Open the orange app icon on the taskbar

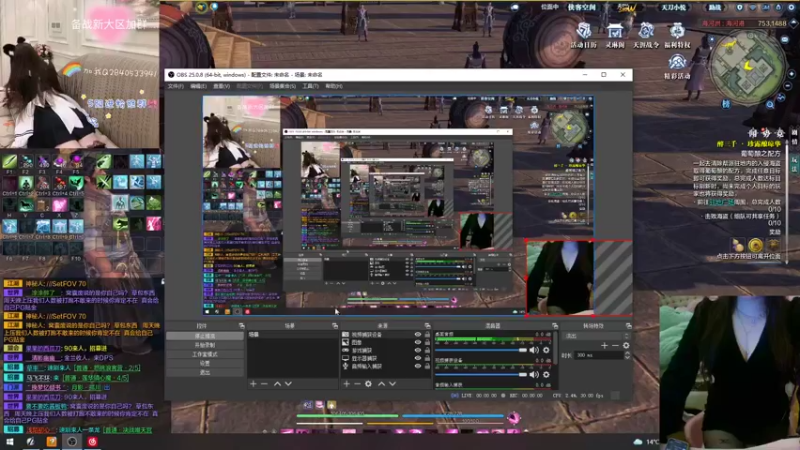point(52,441)
